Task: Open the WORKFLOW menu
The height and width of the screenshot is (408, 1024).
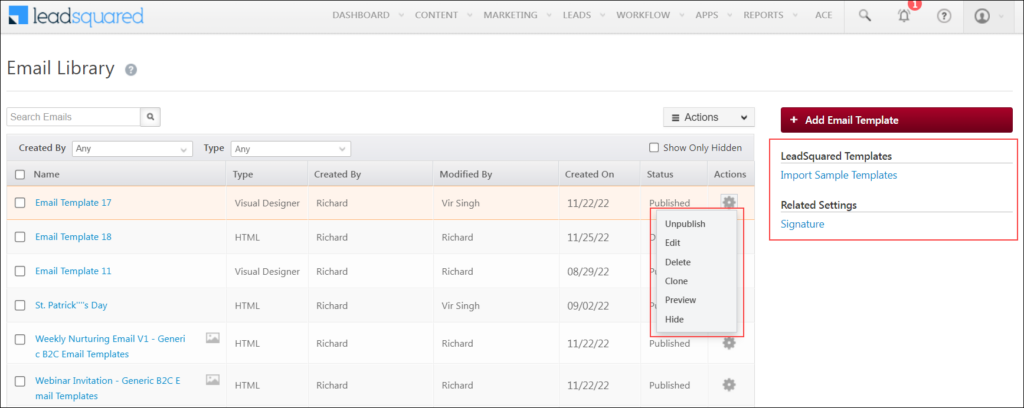Action: pos(645,15)
